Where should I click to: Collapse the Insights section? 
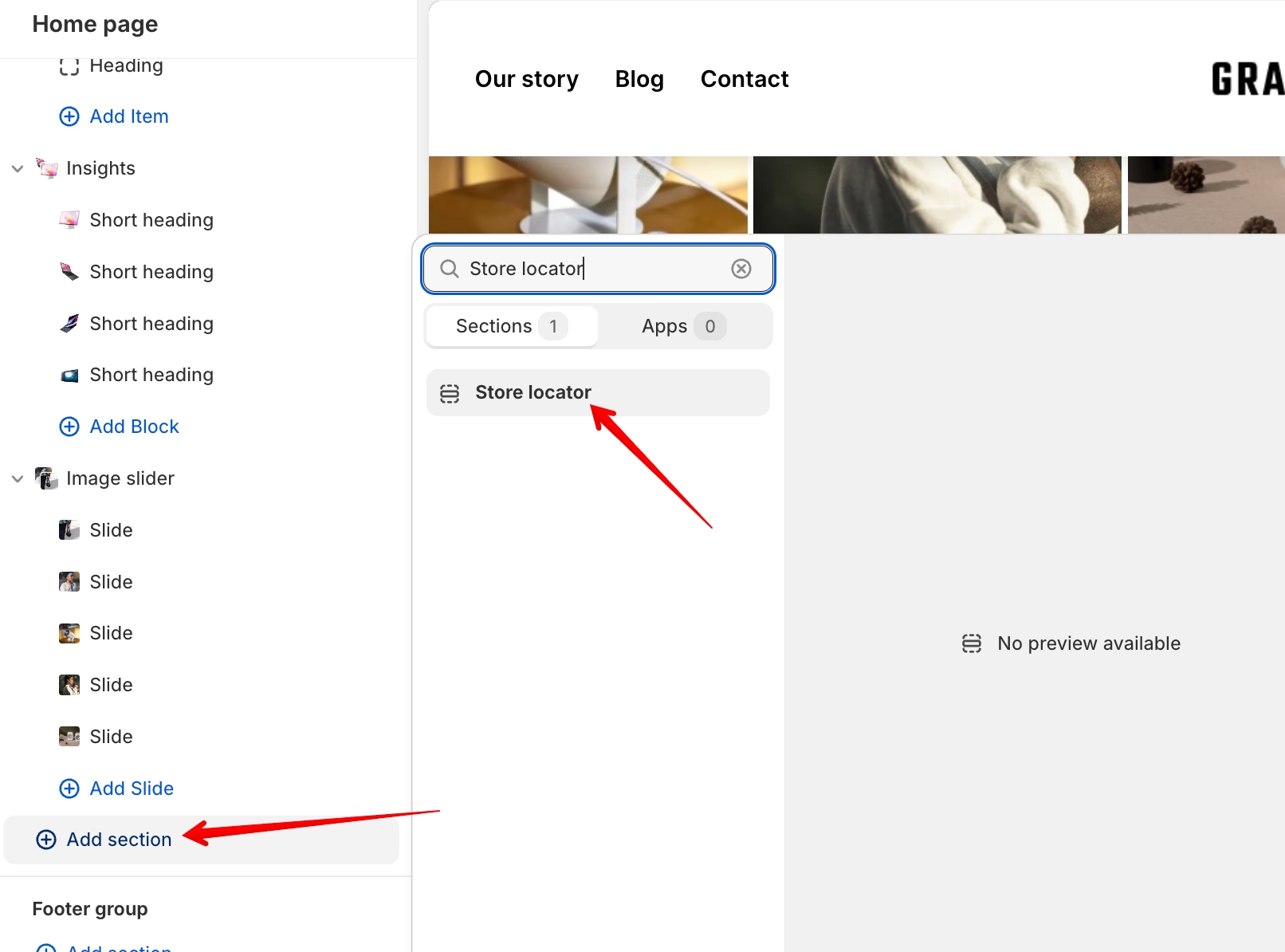(x=18, y=168)
